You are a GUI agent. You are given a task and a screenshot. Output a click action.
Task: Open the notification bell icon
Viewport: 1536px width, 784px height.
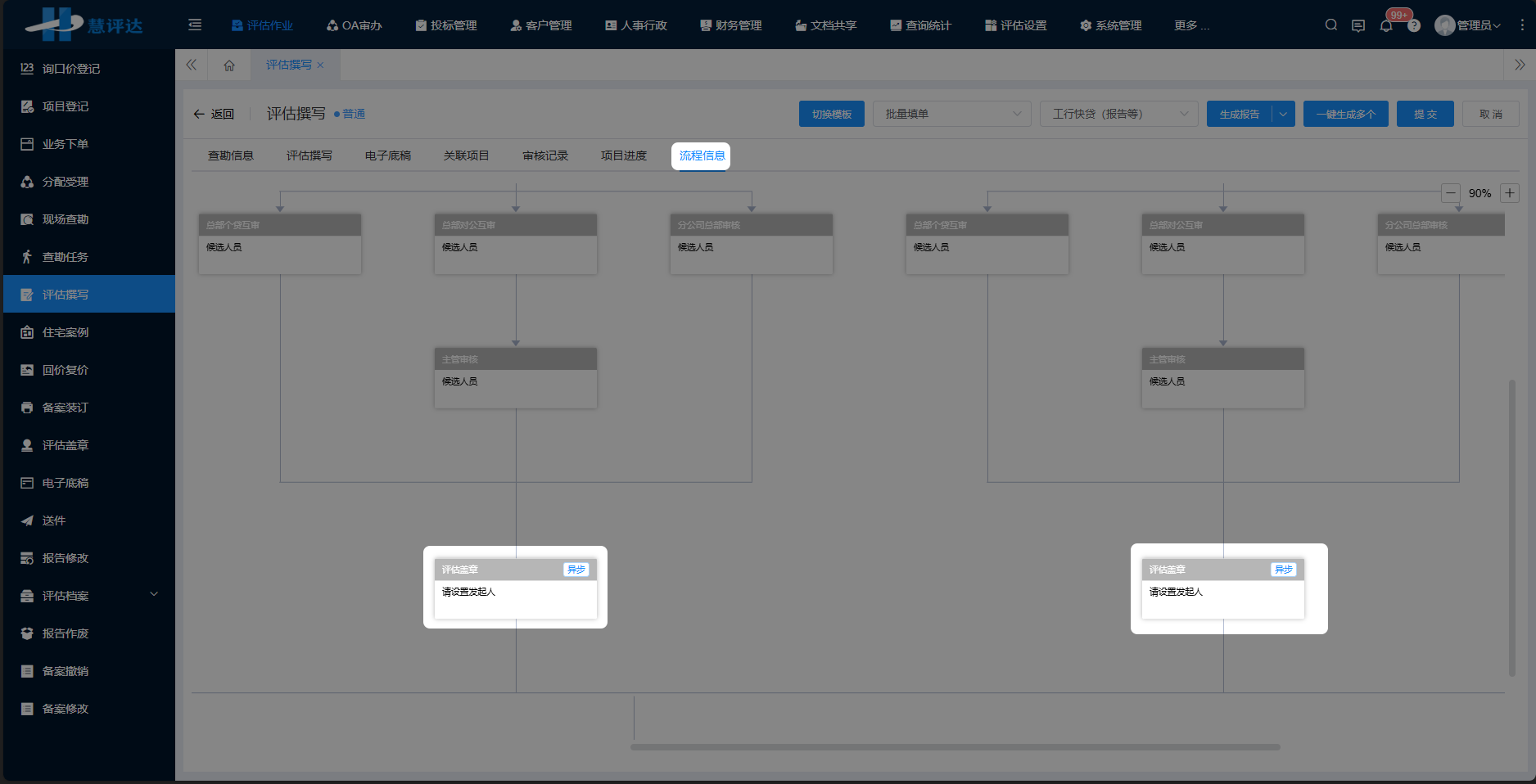(1386, 25)
